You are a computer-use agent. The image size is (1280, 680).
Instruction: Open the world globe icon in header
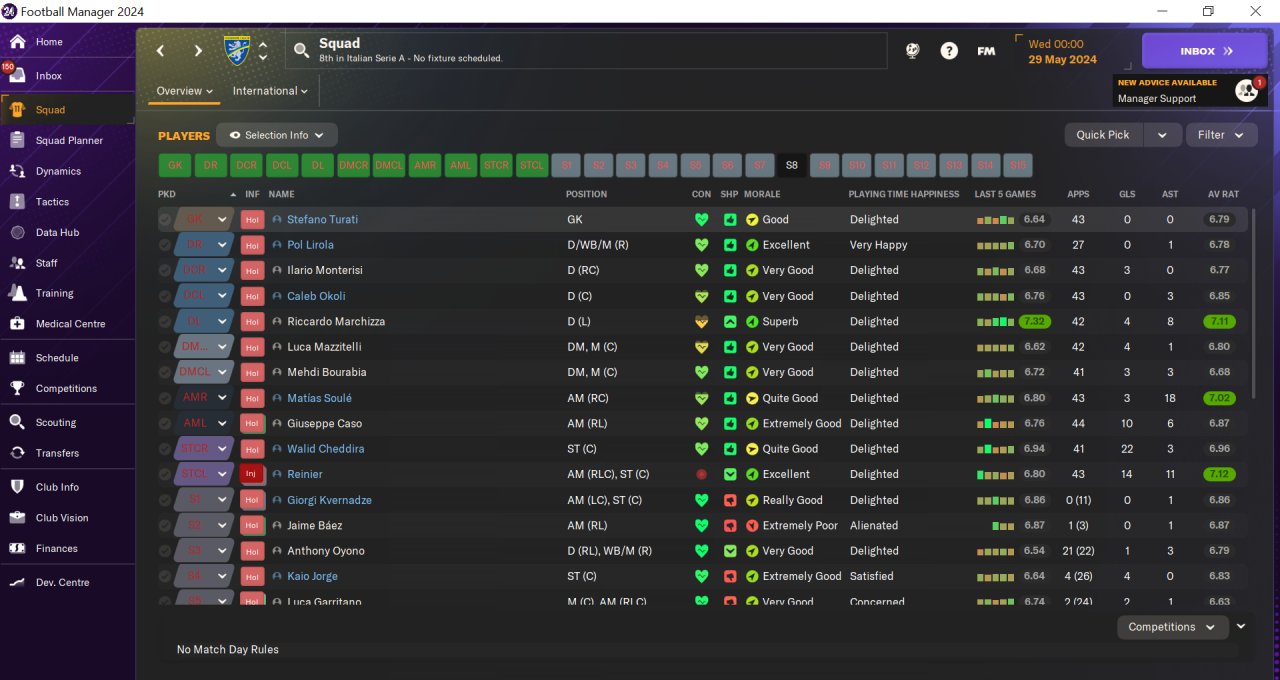[912, 51]
